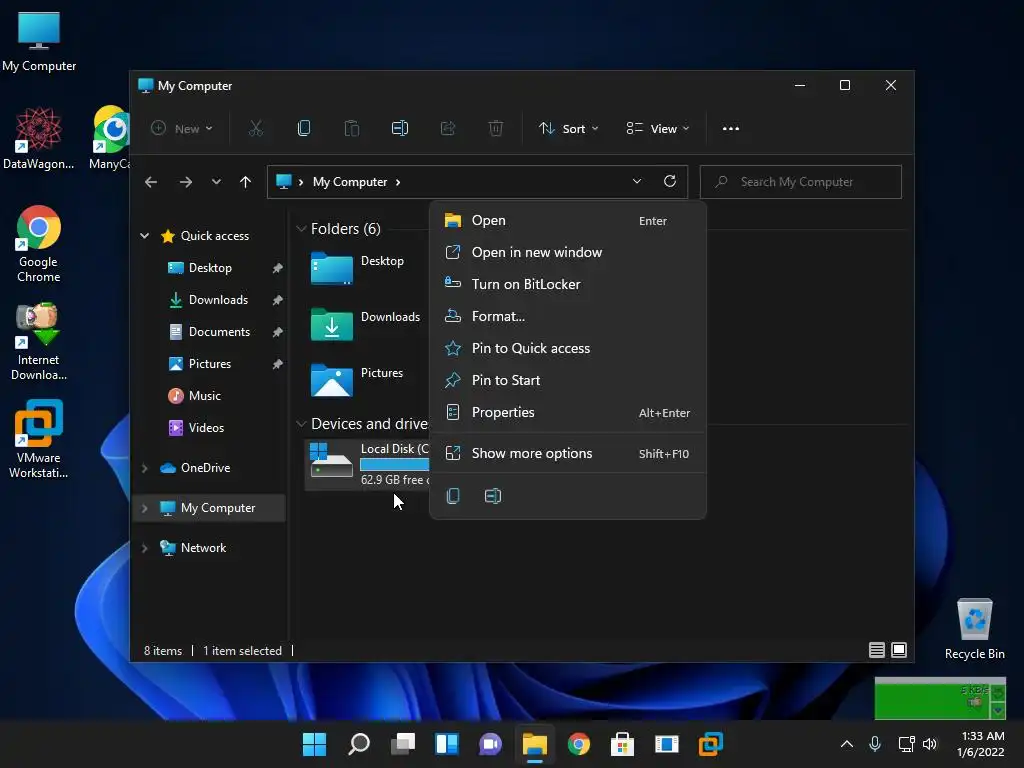Click Copy icon at context menu bottom

(x=453, y=496)
